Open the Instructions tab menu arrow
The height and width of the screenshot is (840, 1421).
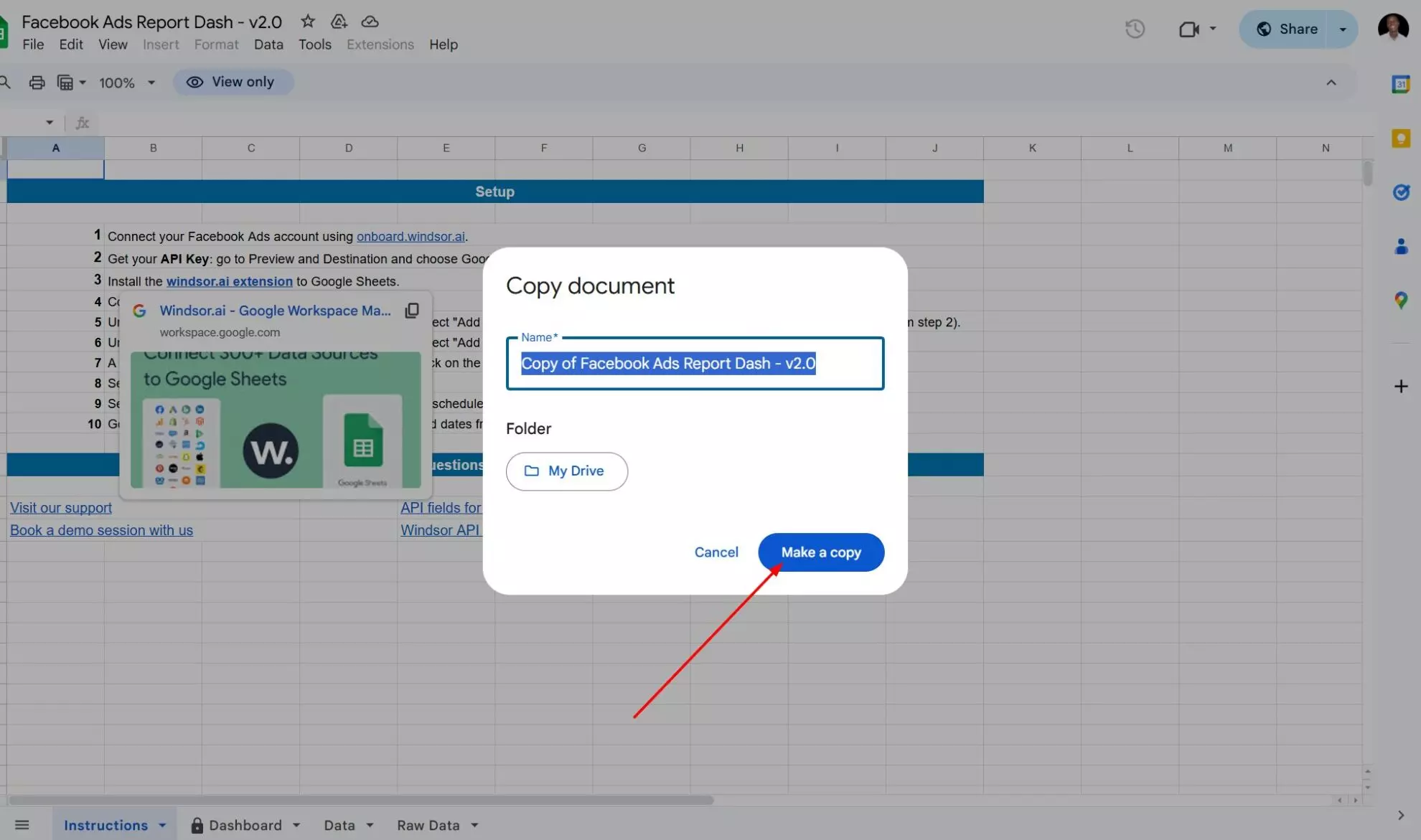click(x=162, y=826)
